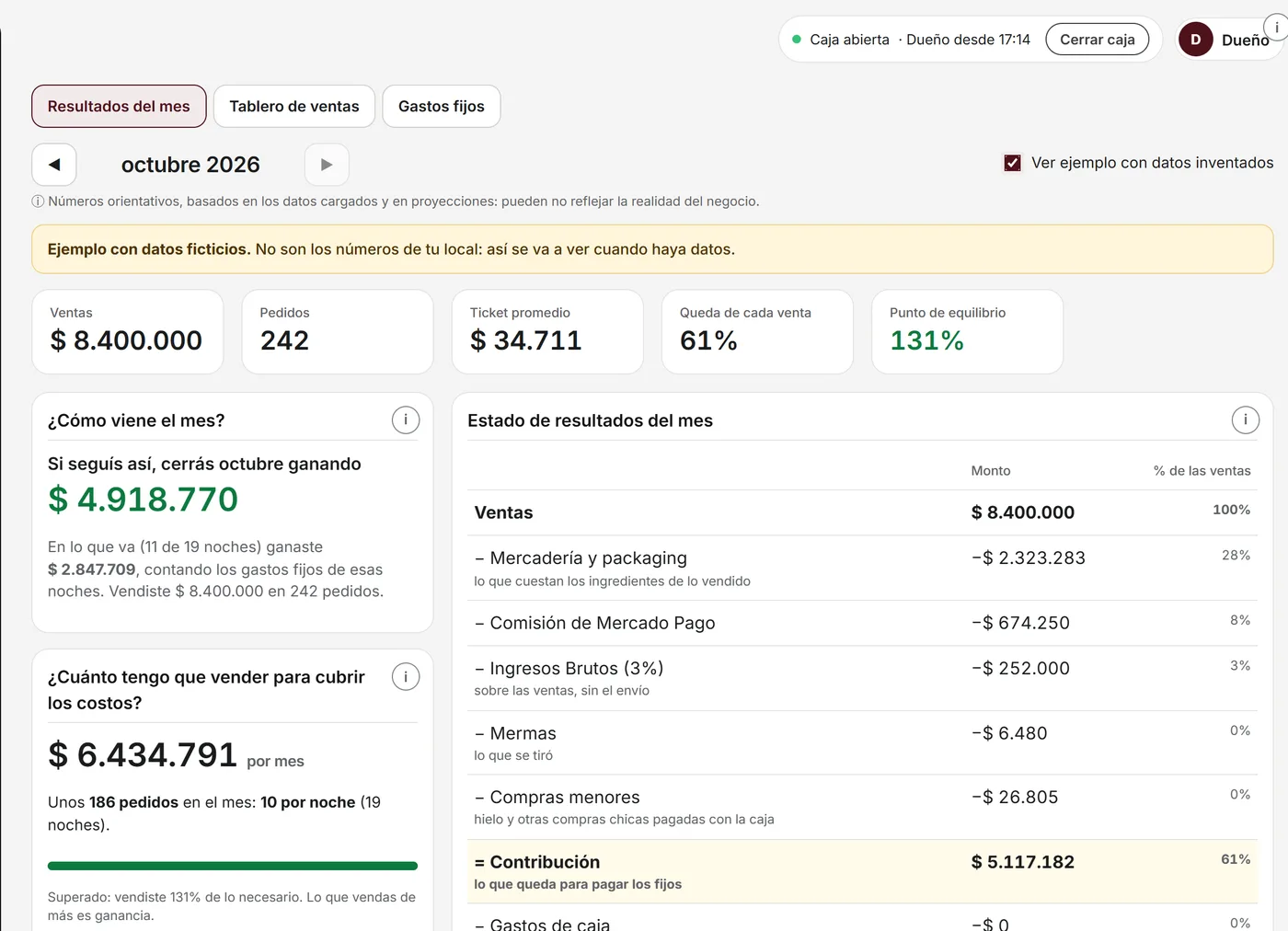
Task: Click the octubre 2026 month label
Action: coord(190,165)
